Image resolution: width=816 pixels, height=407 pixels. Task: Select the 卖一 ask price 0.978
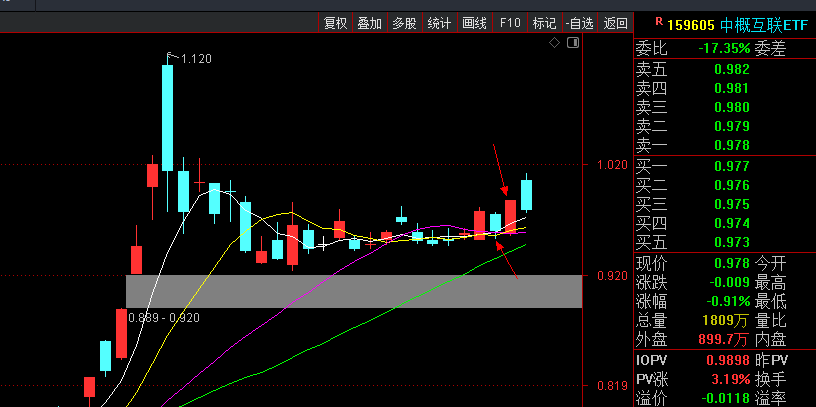point(732,145)
